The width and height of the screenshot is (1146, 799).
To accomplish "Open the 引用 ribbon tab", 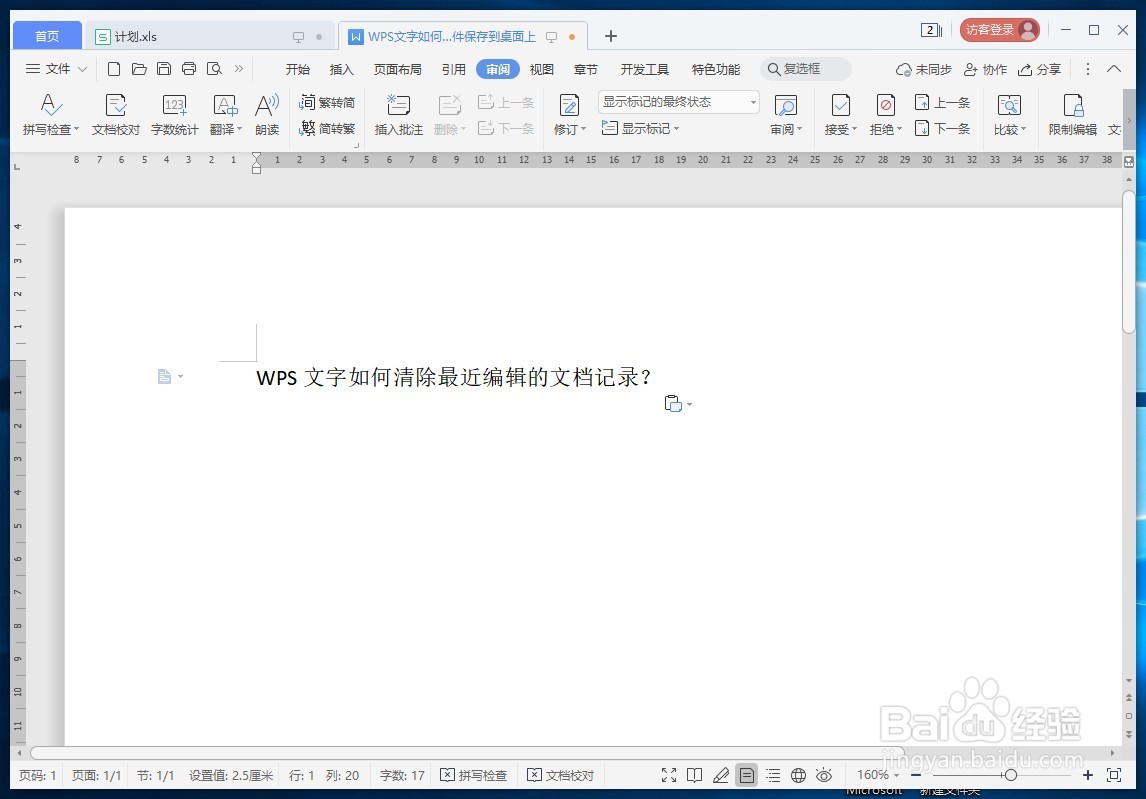I will [x=453, y=69].
